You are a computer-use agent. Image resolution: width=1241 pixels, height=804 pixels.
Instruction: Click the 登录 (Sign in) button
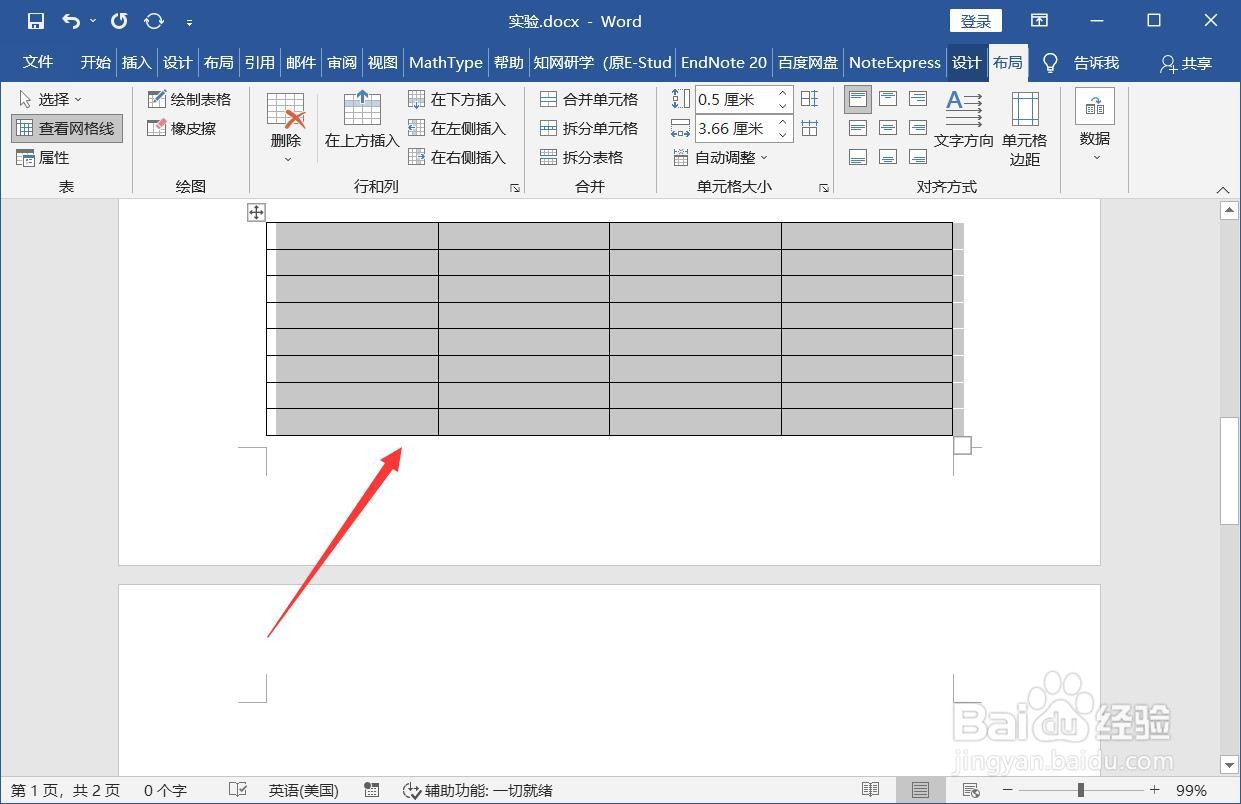point(974,20)
